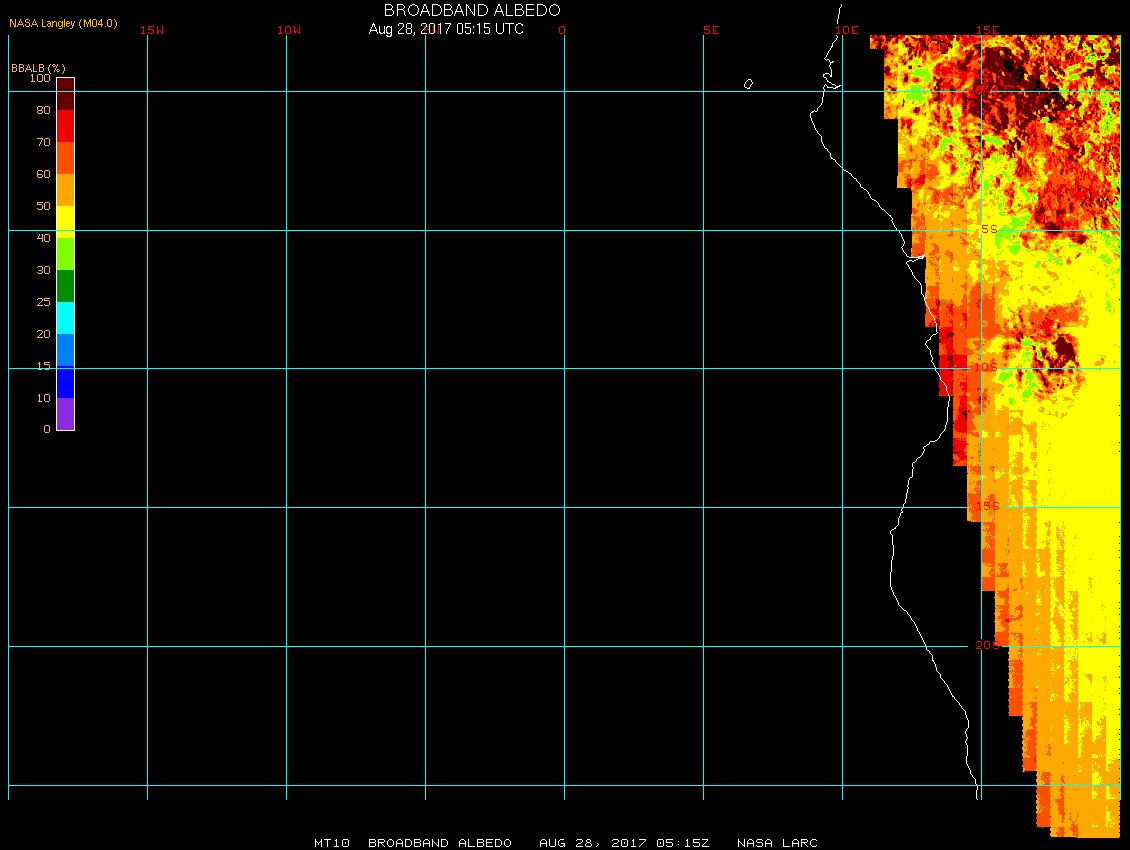The height and width of the screenshot is (850, 1130).
Task: Click the MT10 text in the footer
Action: [x=332, y=843]
